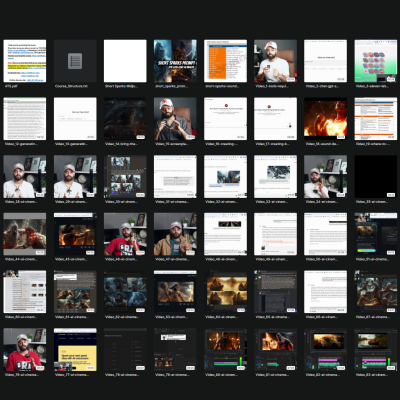400x400 pixels.
Task: Play the Video_18-sound-de... fiery thumbnail
Action: click(x=325, y=119)
